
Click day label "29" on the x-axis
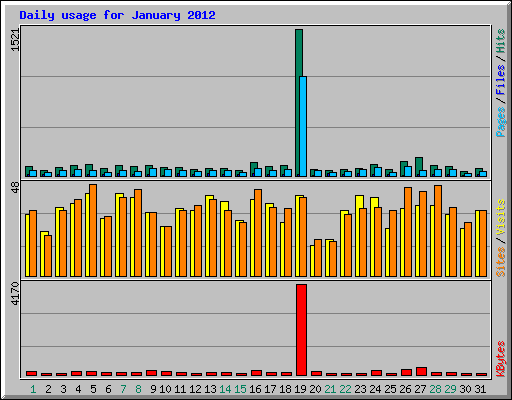(450, 389)
